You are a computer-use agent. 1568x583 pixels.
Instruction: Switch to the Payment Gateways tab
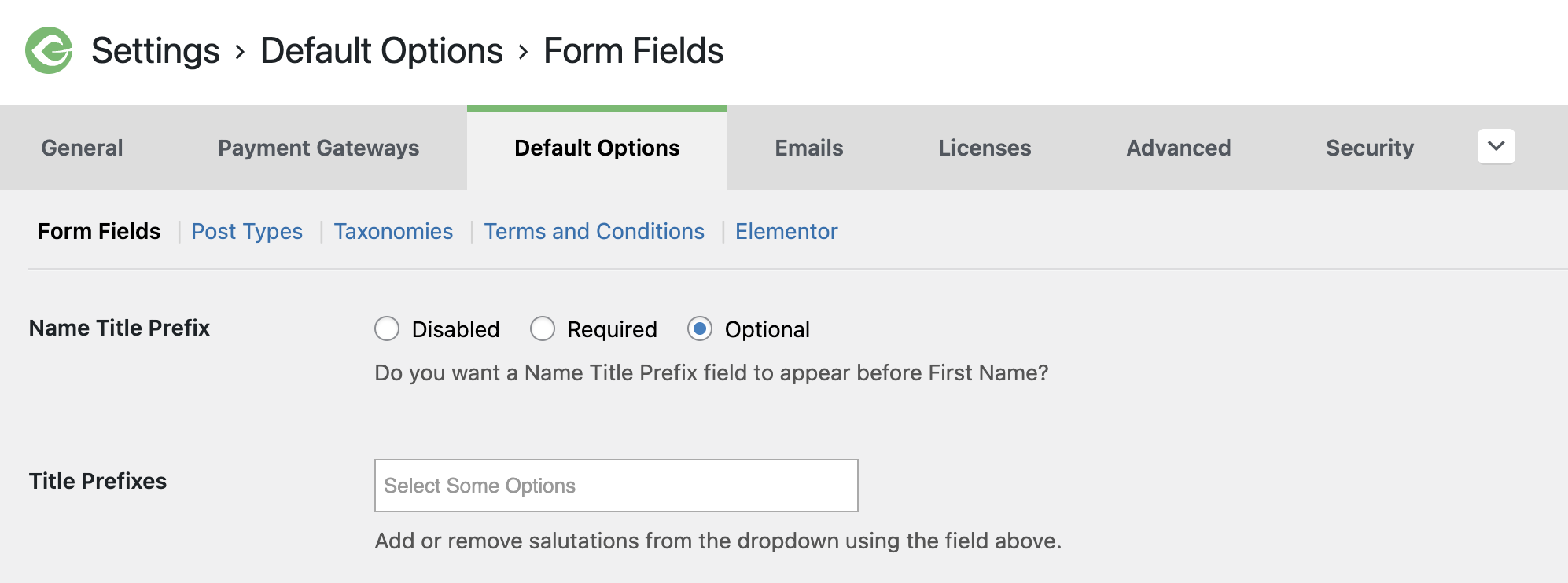(x=318, y=148)
